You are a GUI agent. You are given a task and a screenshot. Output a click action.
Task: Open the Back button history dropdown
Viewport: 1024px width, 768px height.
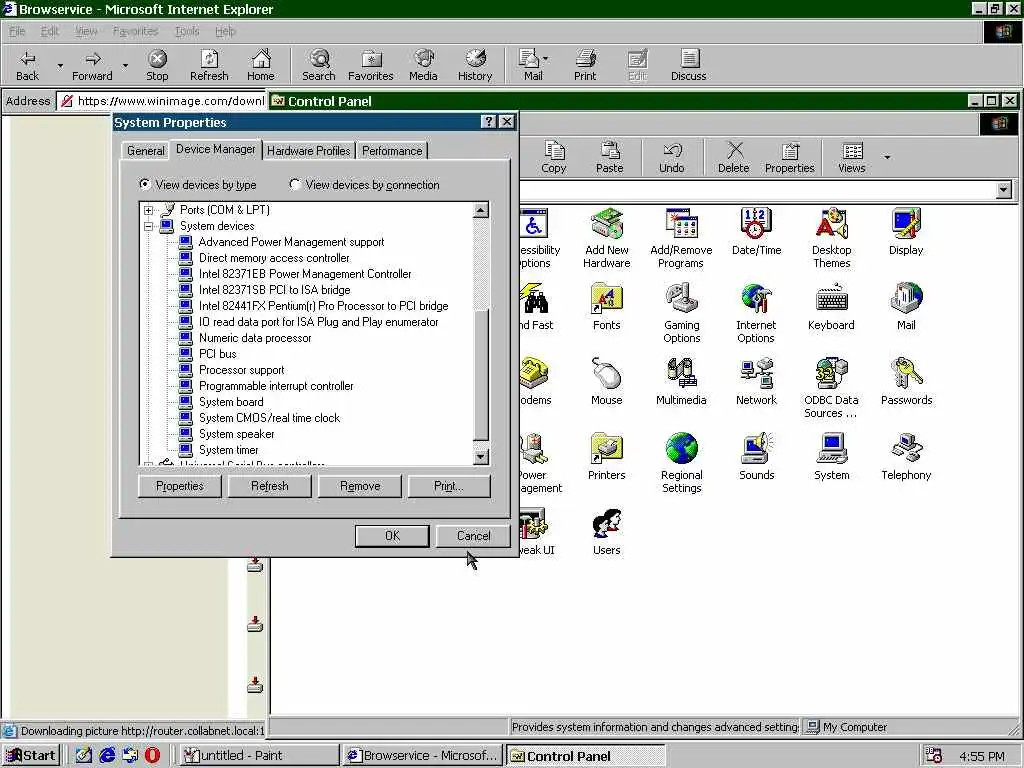pos(60,66)
